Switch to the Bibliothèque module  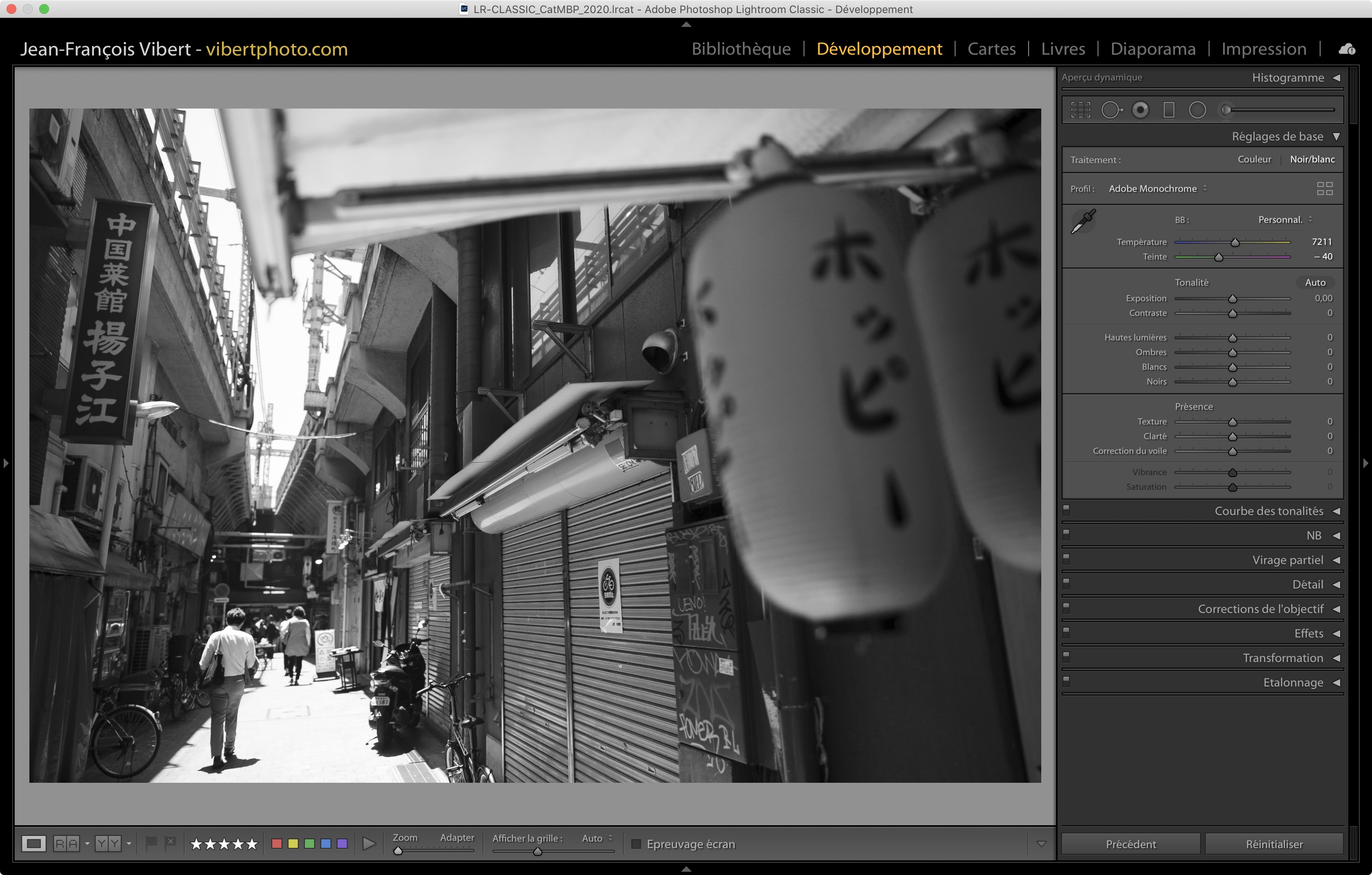741,49
